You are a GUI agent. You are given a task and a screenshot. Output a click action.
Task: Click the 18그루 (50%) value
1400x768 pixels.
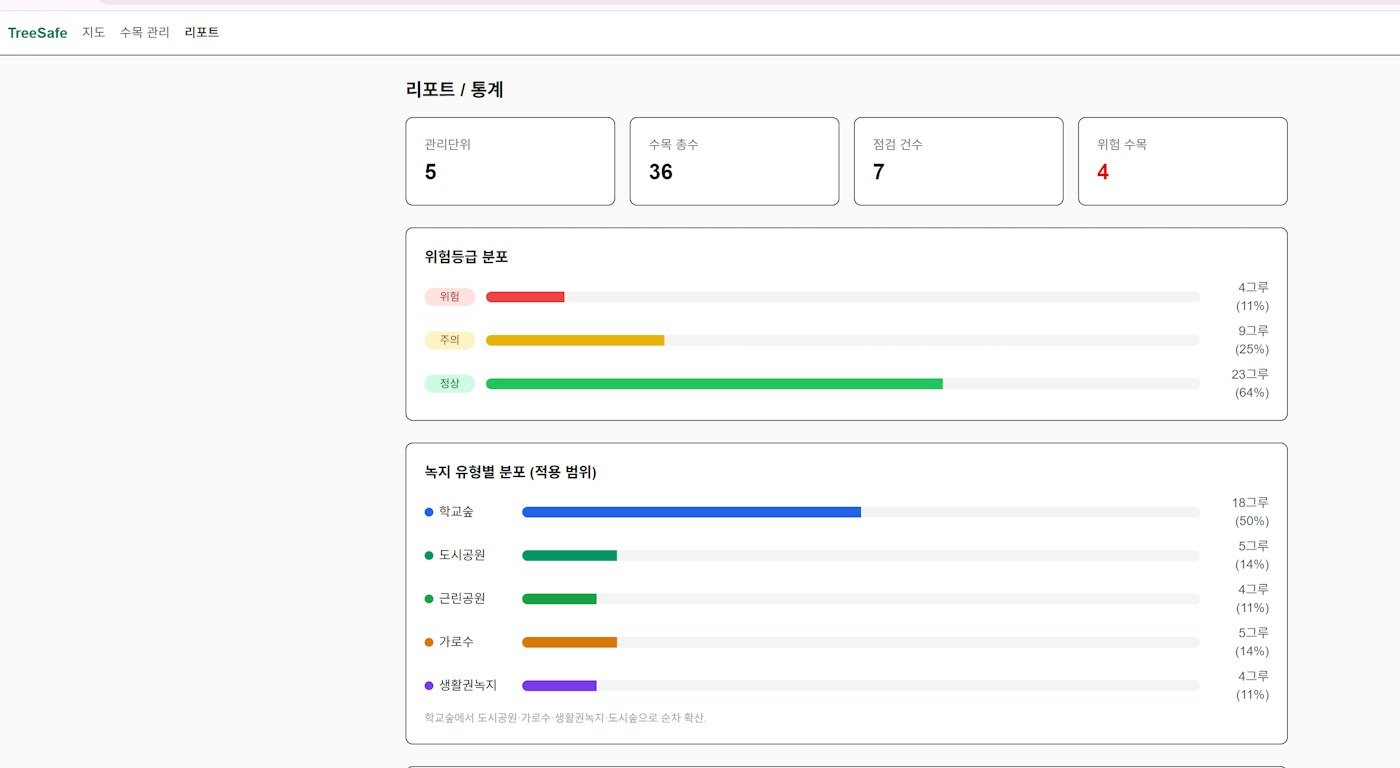1250,512
